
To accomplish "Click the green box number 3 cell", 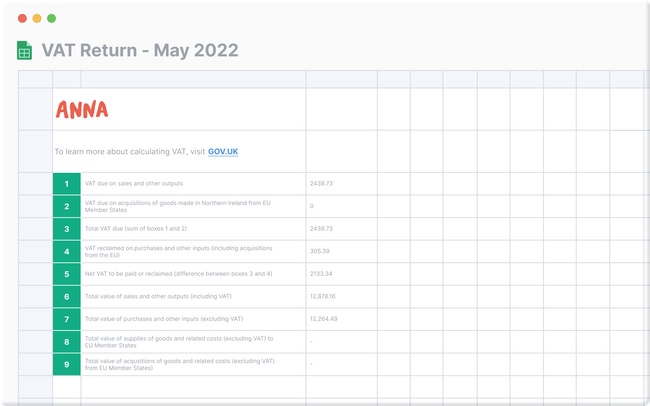I will coord(66,229).
